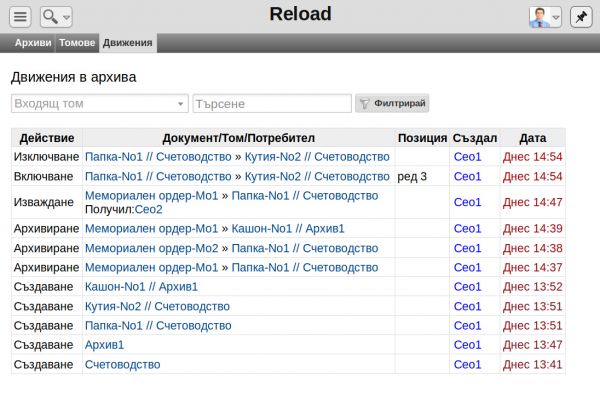Click the Reload title heading
Viewport: 600px width, 397px height.
click(300, 14)
